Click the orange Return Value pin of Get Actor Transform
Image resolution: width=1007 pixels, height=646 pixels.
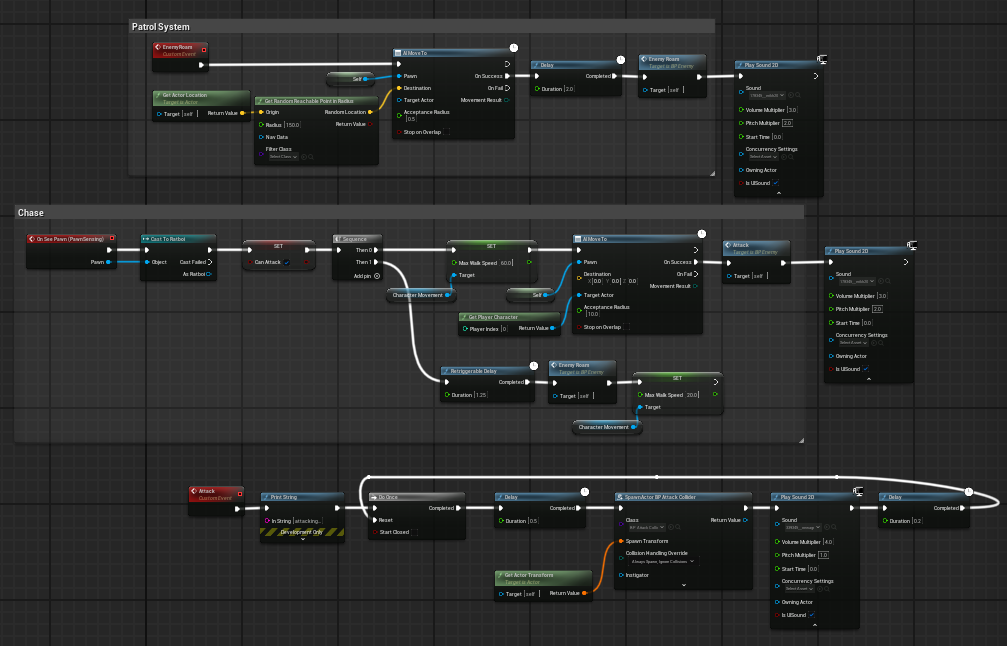coord(584,593)
